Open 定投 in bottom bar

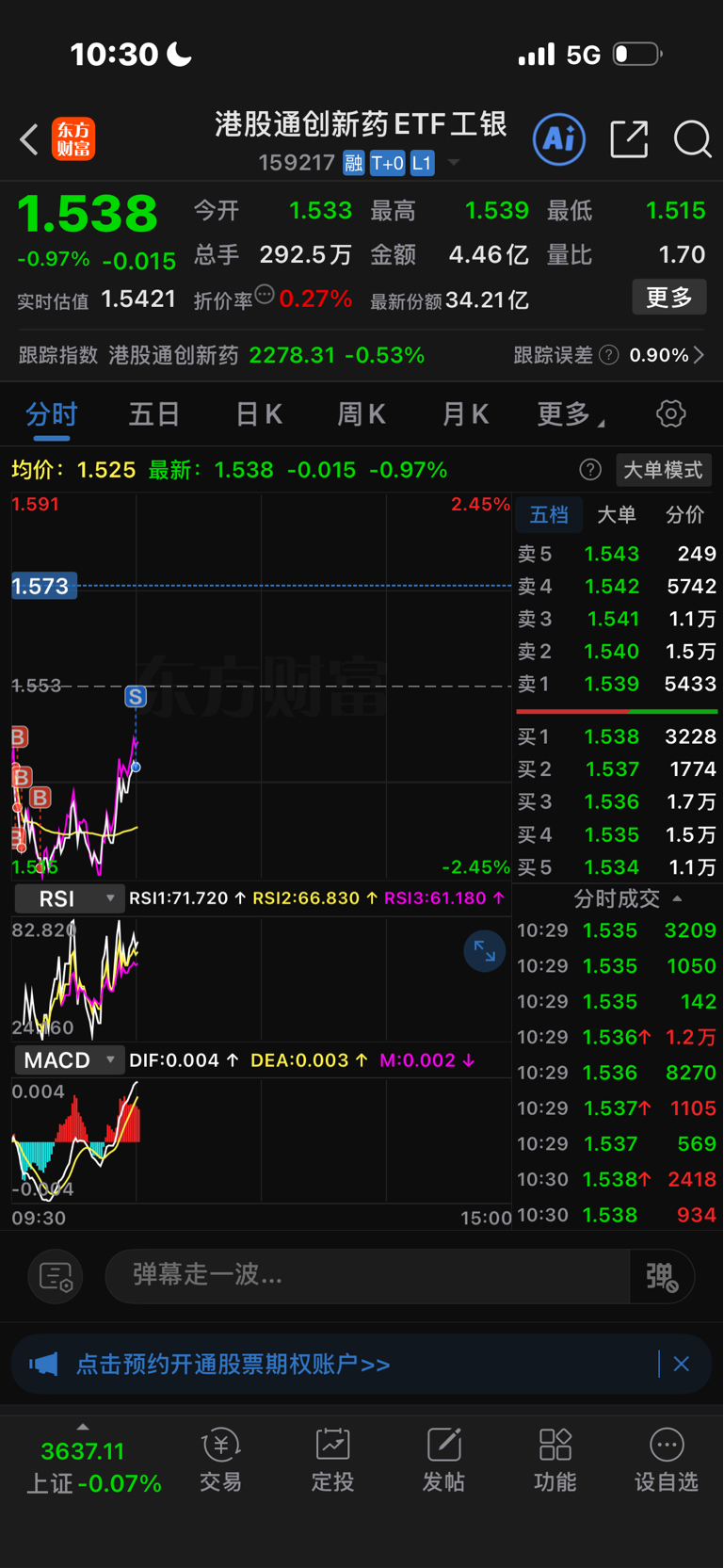click(332, 1461)
